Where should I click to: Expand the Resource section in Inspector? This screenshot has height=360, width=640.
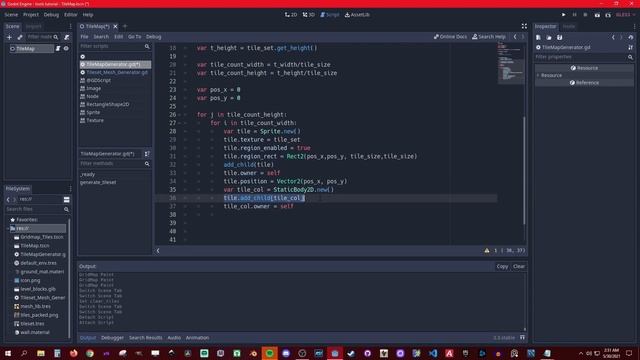[x=538, y=76]
